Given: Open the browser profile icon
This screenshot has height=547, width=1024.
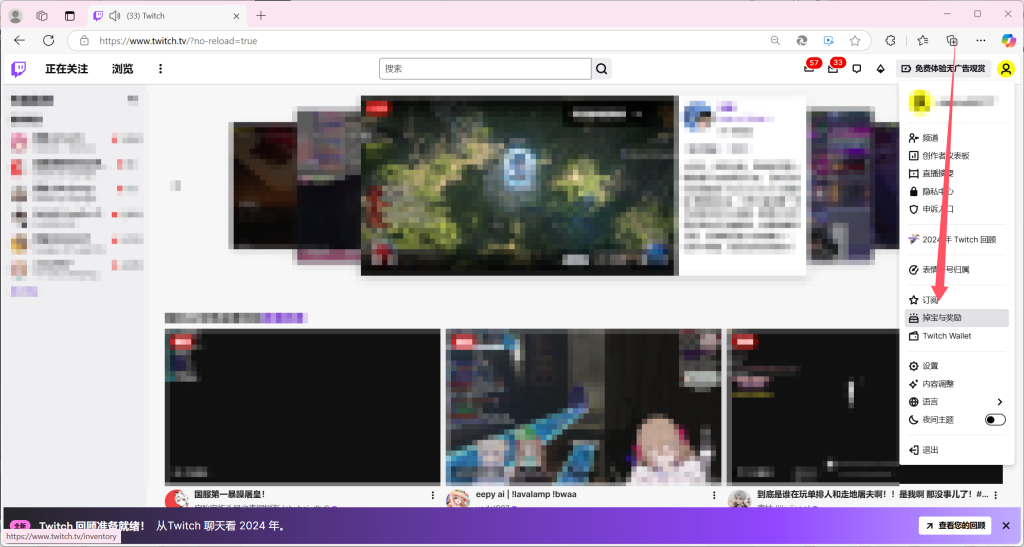Looking at the screenshot, I should tap(16, 16).
